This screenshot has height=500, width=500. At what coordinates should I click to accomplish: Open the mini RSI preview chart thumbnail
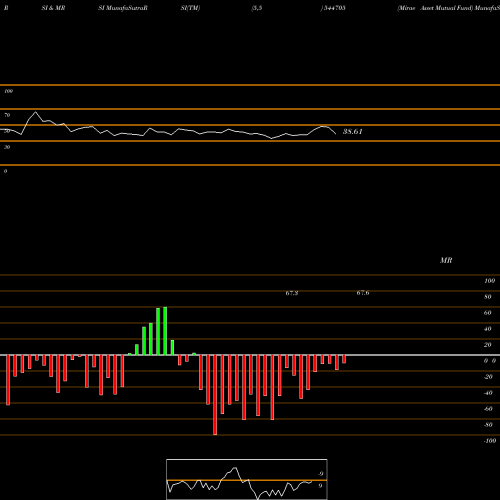pos(247,479)
